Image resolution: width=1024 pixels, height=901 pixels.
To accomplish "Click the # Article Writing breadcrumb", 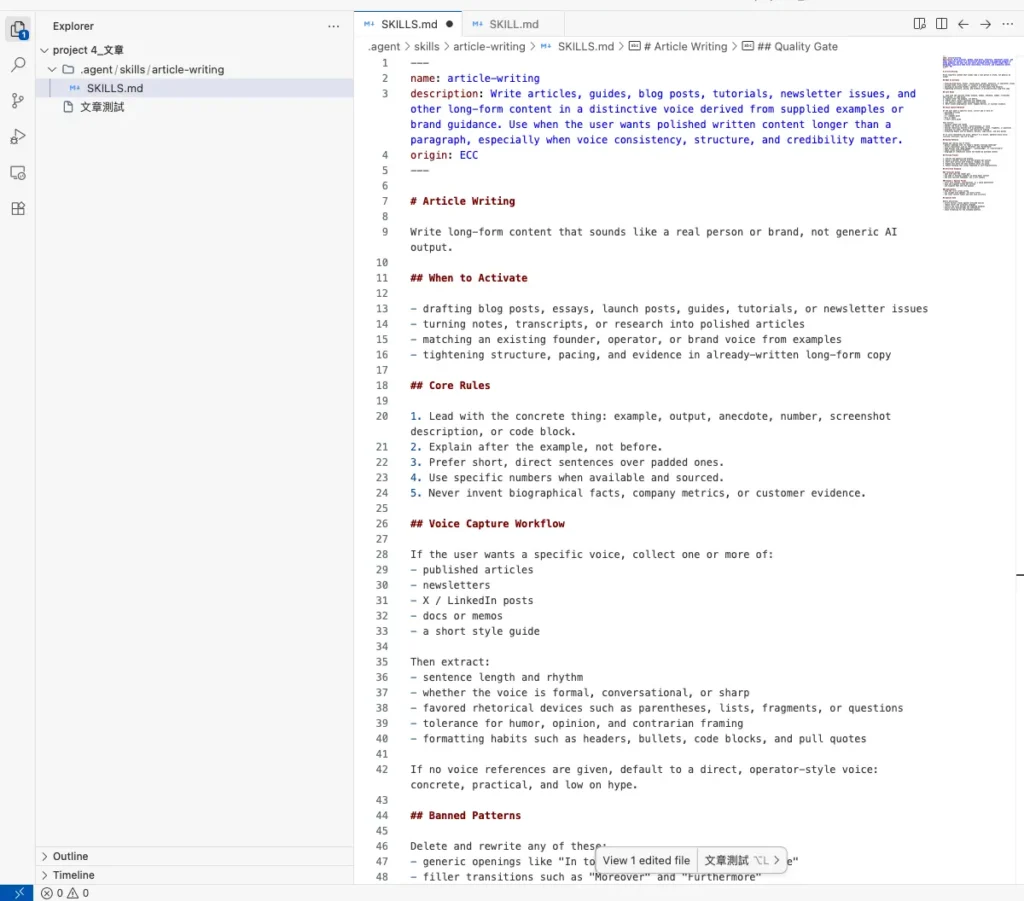I will tap(678, 46).
